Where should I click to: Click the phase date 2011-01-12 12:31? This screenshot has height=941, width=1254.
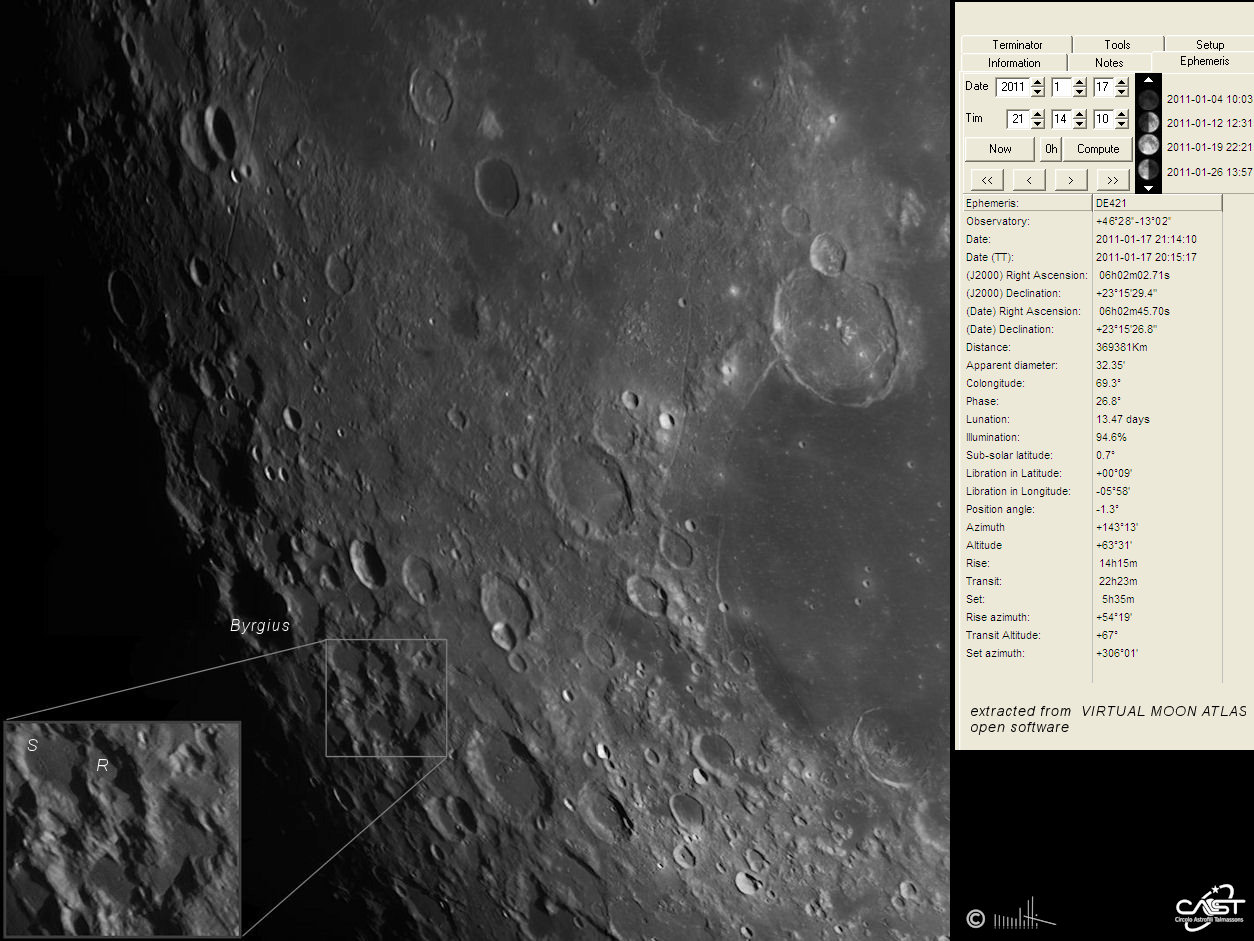(1209, 123)
